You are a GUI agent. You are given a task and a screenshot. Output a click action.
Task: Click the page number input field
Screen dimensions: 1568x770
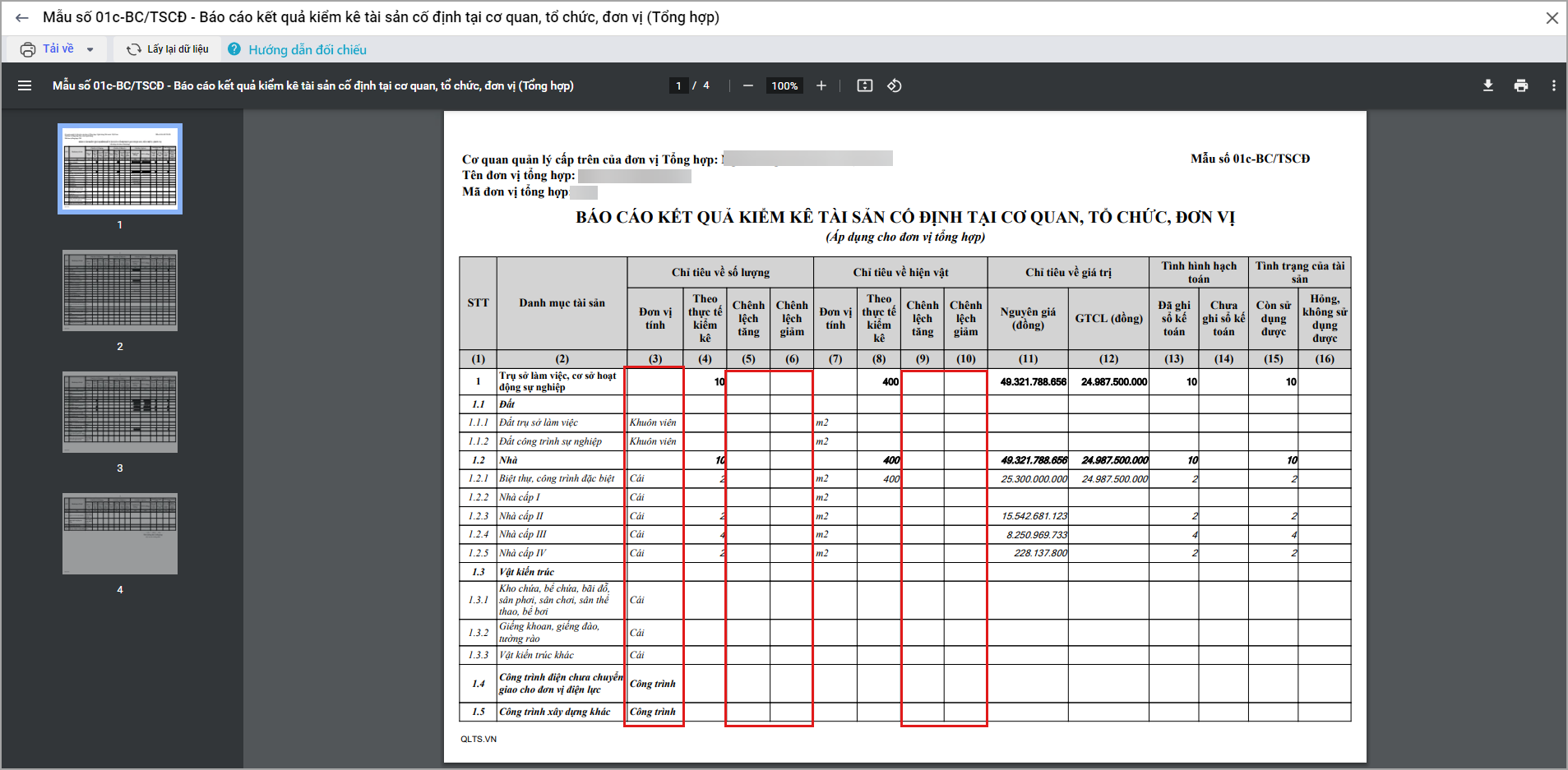678,85
